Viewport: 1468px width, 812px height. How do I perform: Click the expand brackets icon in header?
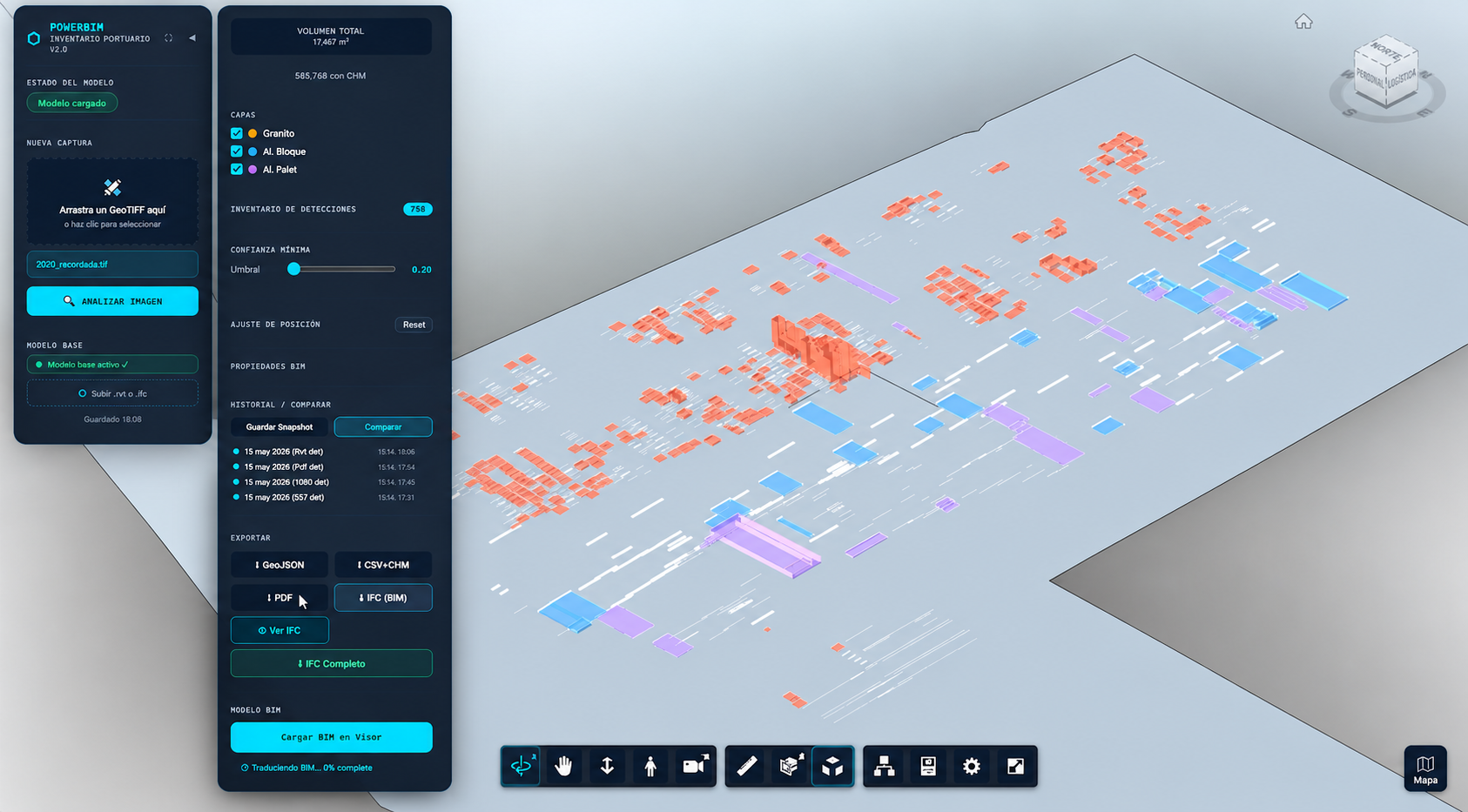point(169,38)
